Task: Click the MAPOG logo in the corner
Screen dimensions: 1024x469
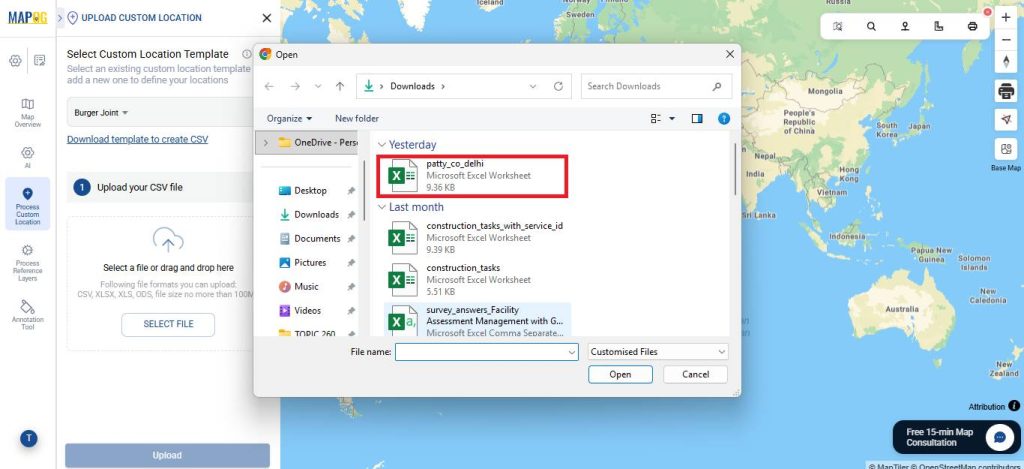Action: (27, 18)
